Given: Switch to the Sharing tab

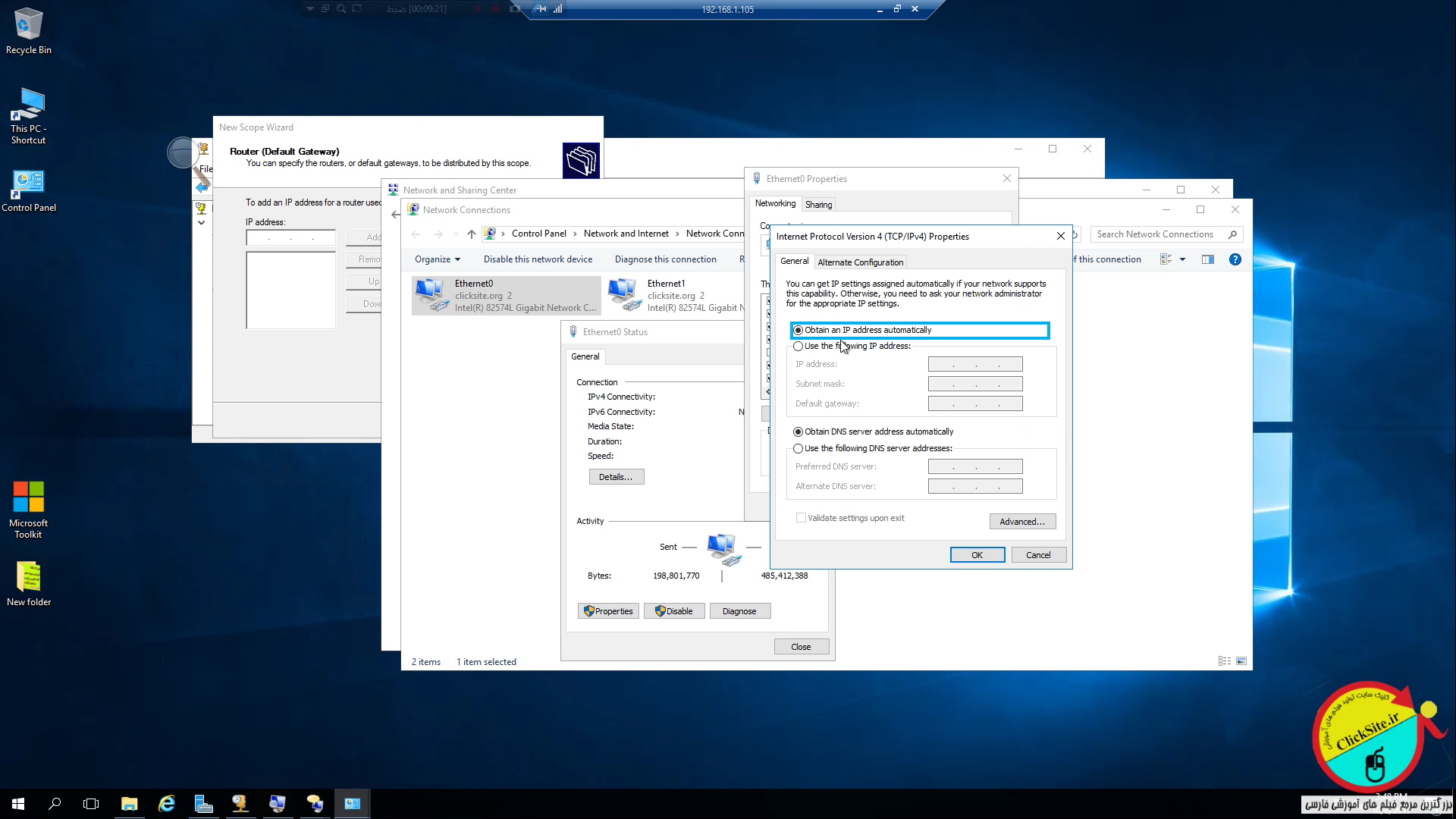Looking at the screenshot, I should [818, 205].
